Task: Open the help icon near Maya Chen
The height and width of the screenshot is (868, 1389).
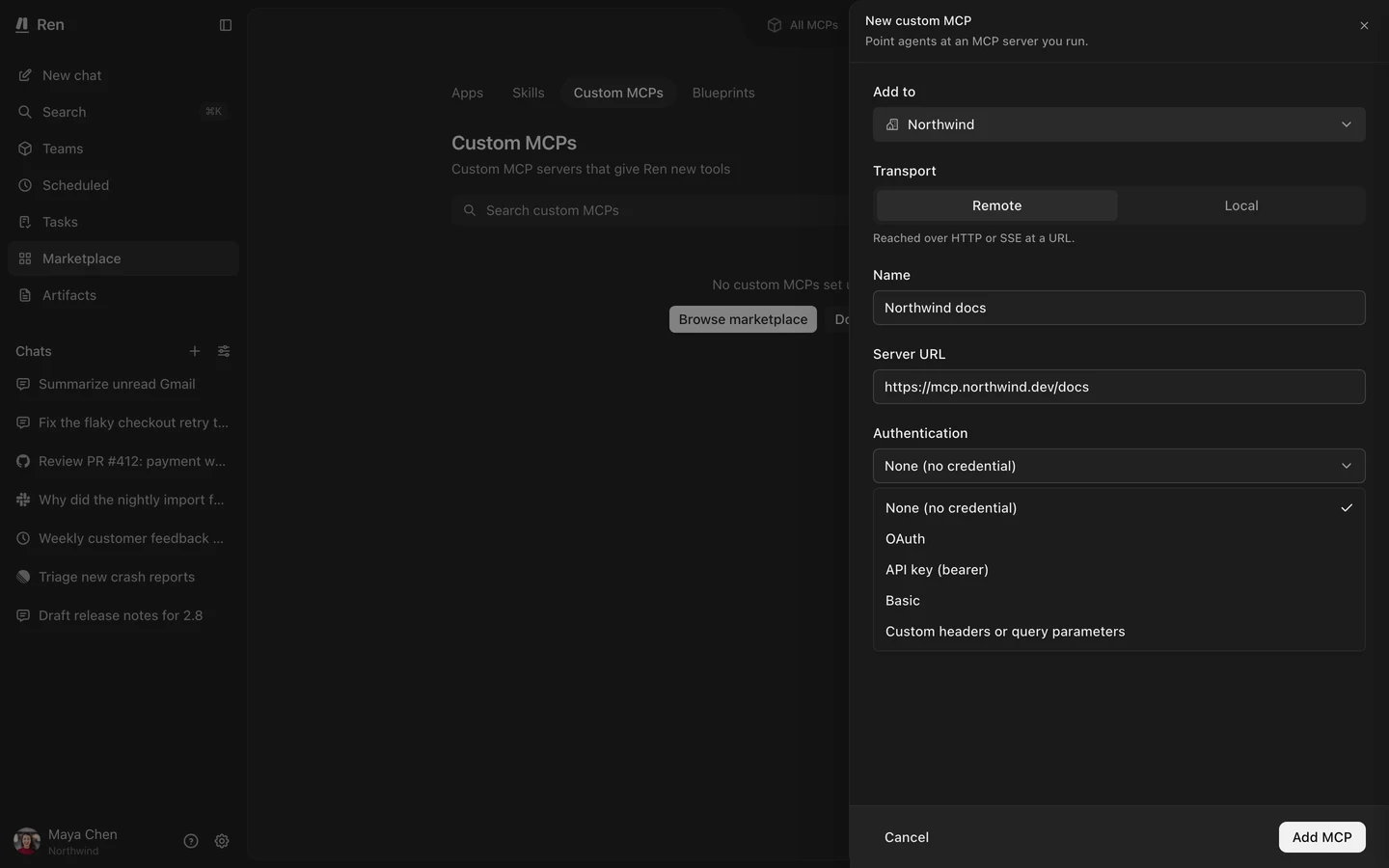Action: (191, 841)
